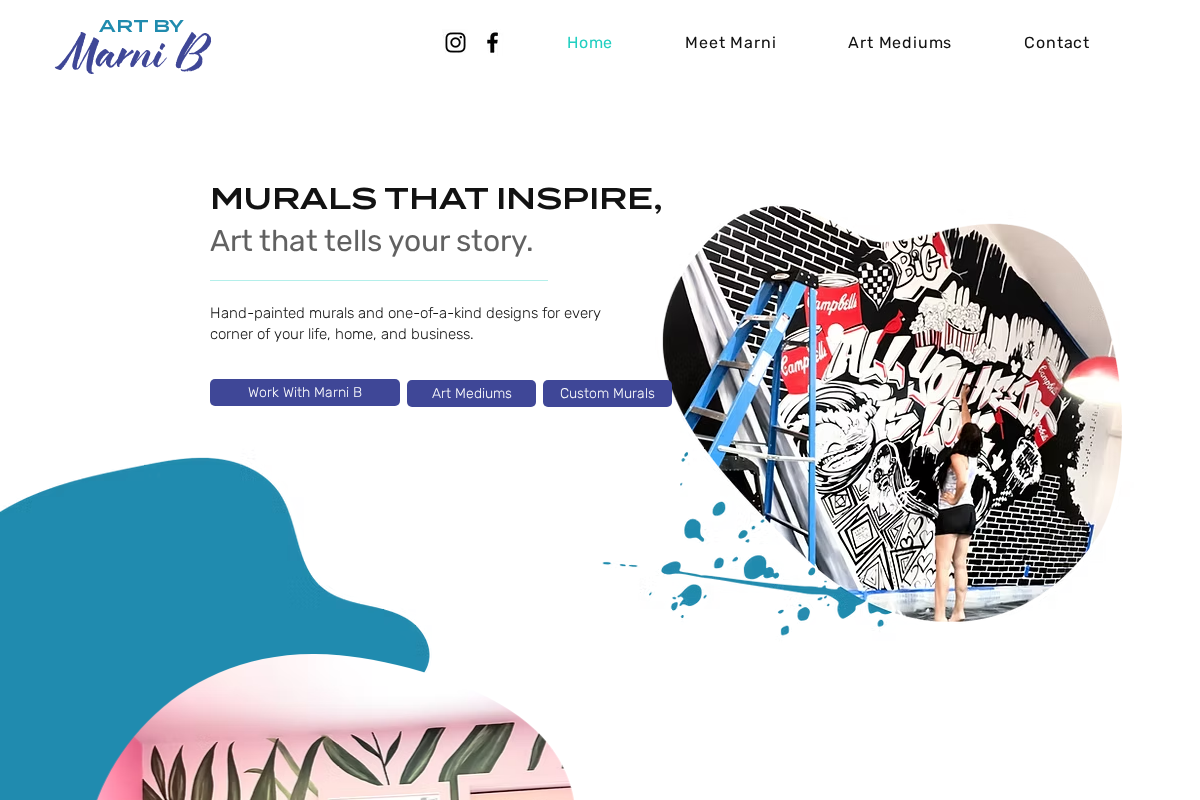Open the Instagram social icon
The image size is (1200, 800).
click(455, 42)
